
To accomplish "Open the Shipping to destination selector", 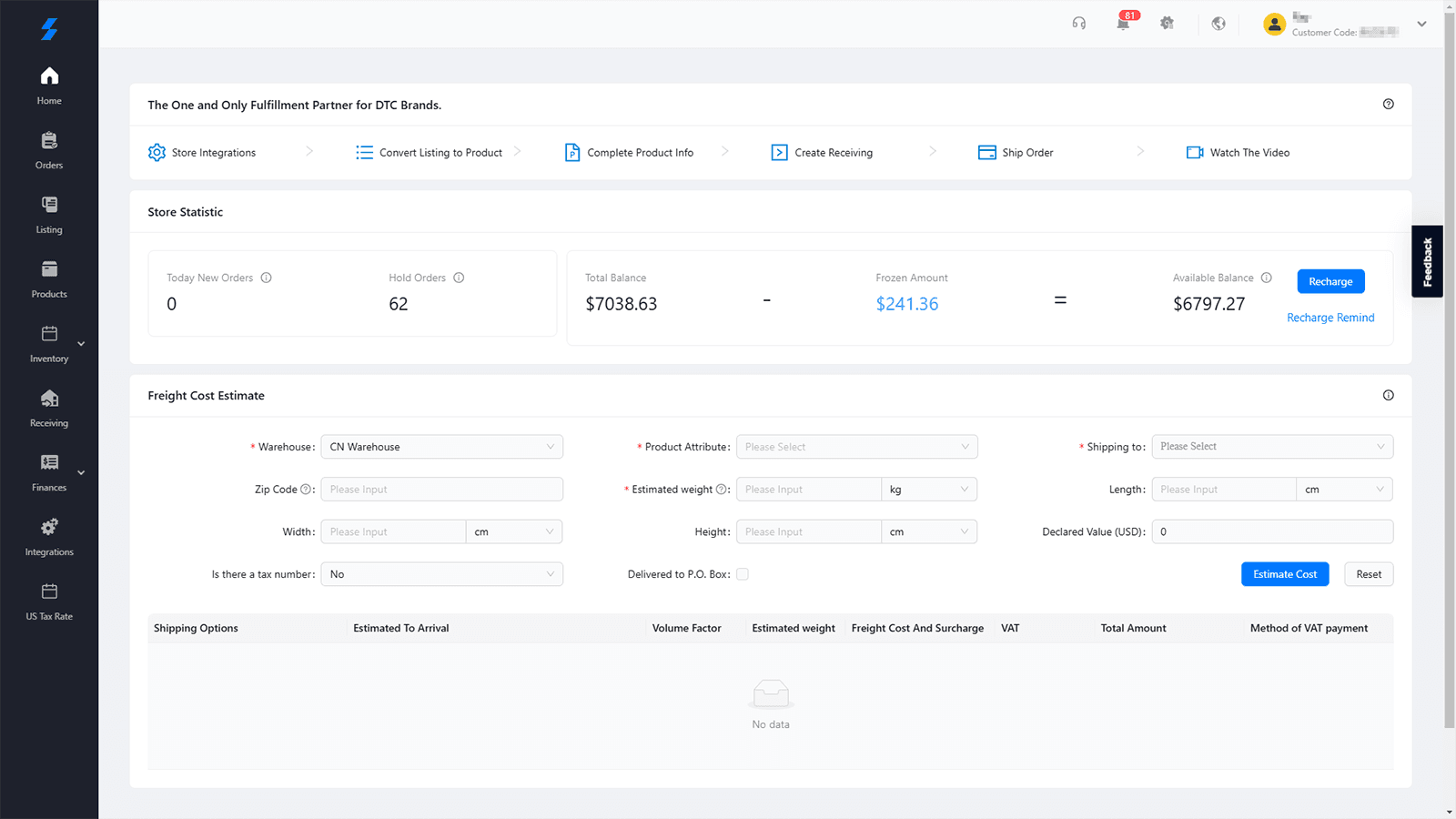I will (x=1272, y=447).
